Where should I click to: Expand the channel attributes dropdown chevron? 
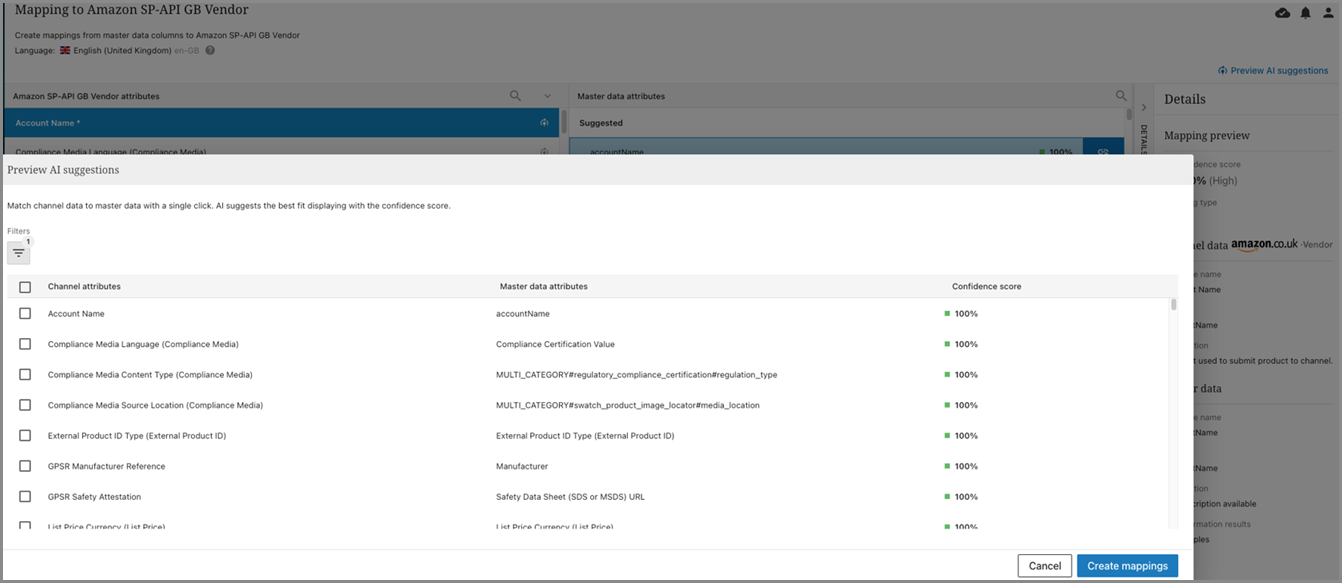(547, 96)
